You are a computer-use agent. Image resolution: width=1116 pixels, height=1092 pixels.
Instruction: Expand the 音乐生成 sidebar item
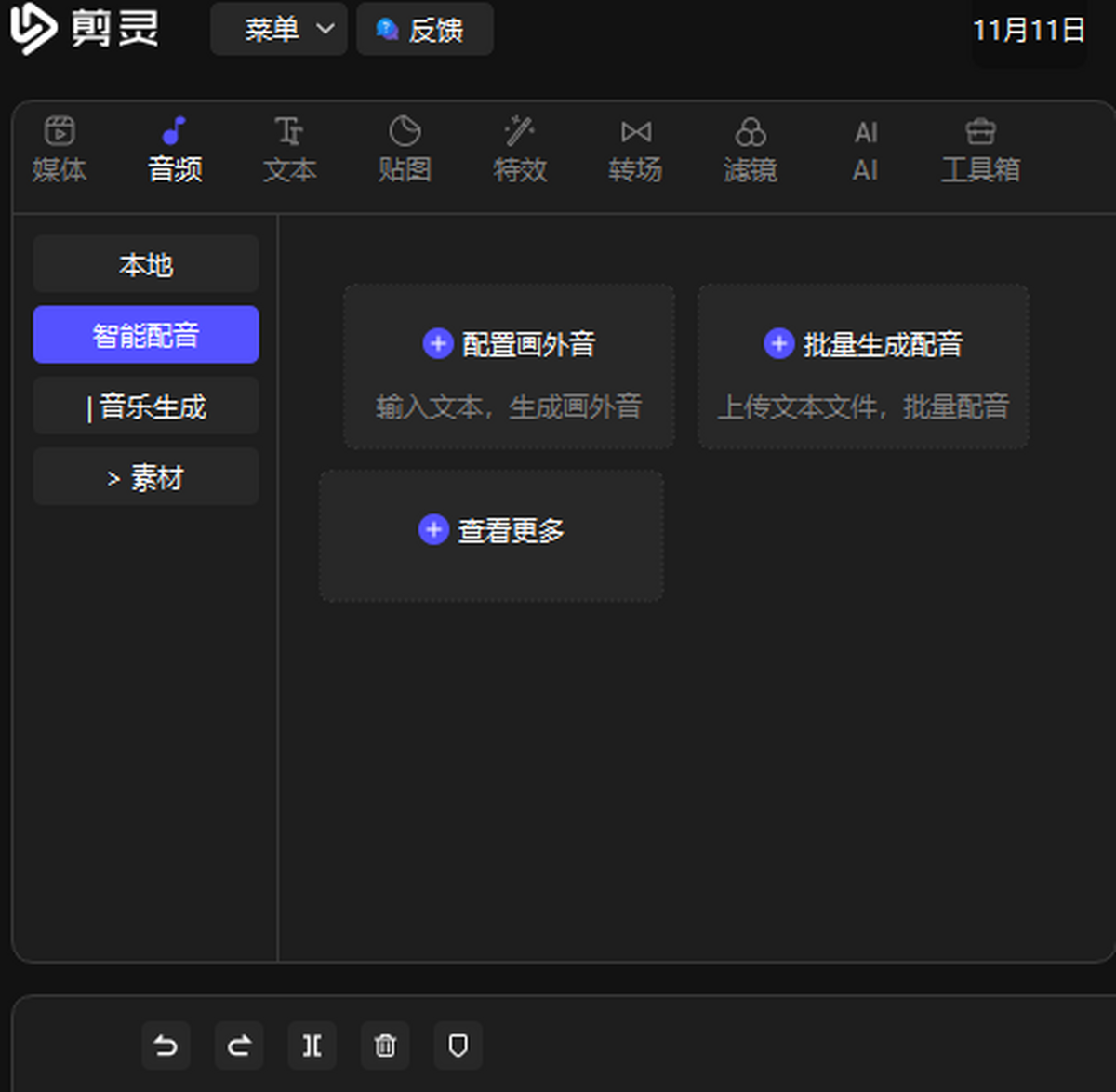click(146, 406)
